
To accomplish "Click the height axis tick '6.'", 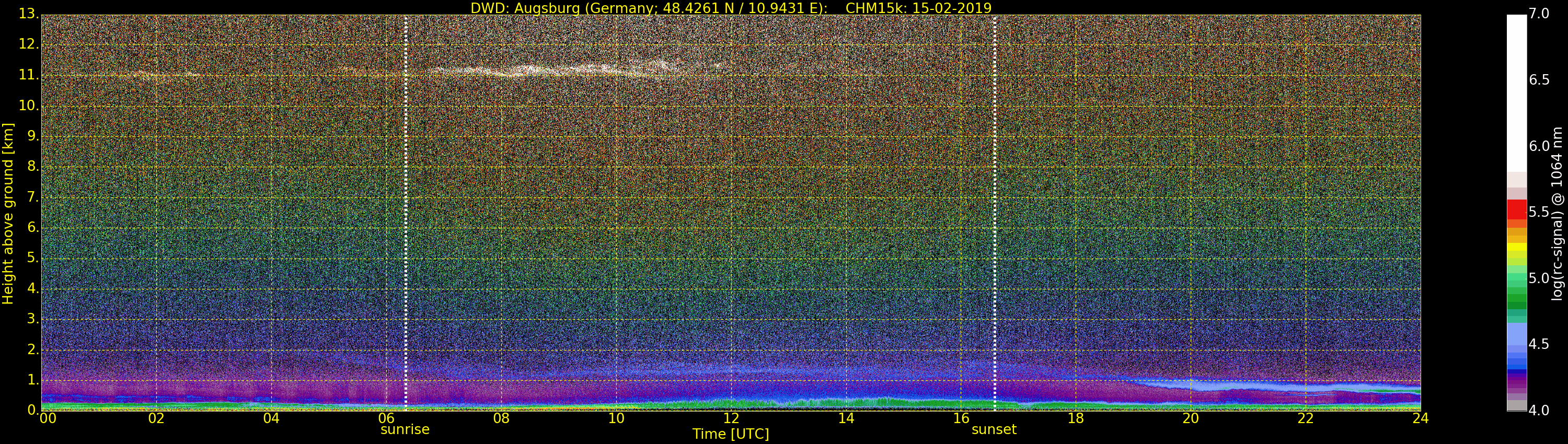I will pos(33,227).
